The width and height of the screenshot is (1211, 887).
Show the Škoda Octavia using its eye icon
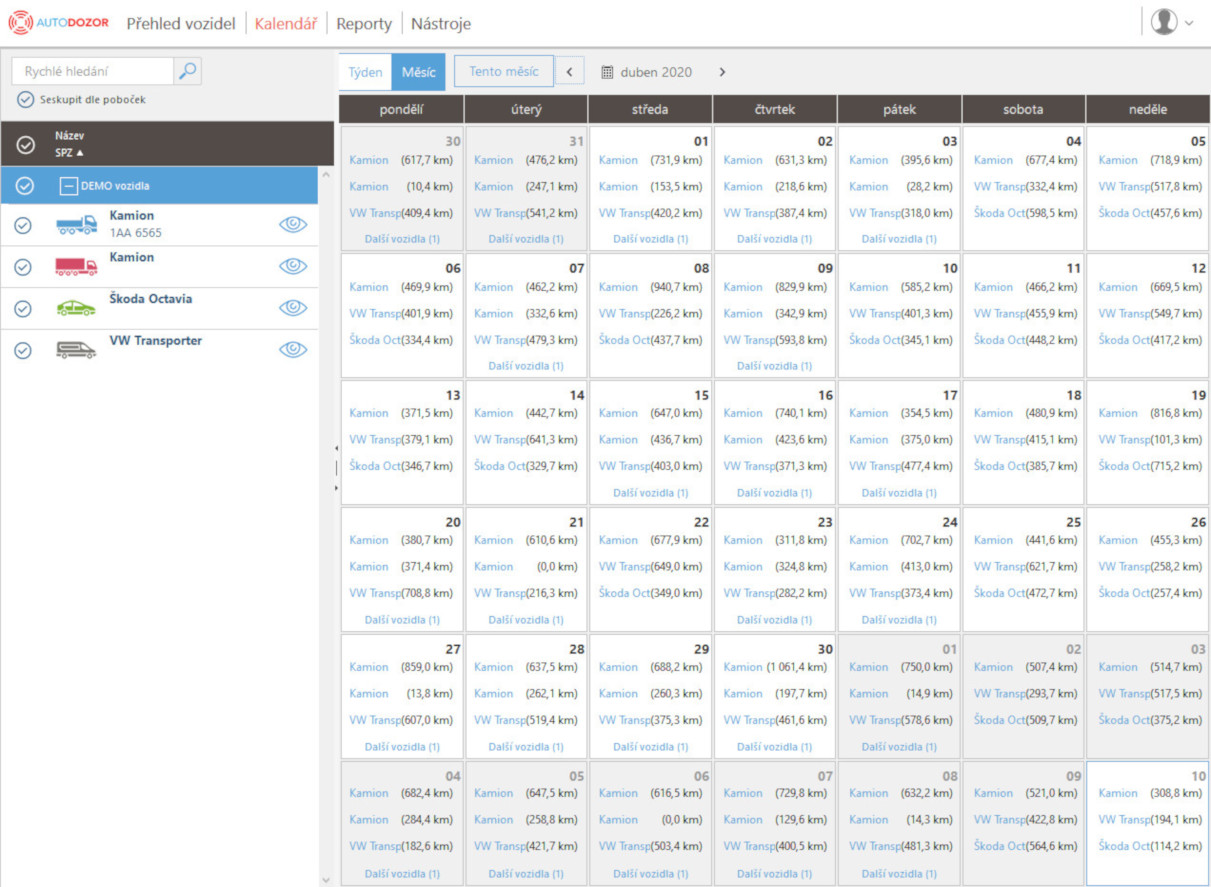click(292, 308)
